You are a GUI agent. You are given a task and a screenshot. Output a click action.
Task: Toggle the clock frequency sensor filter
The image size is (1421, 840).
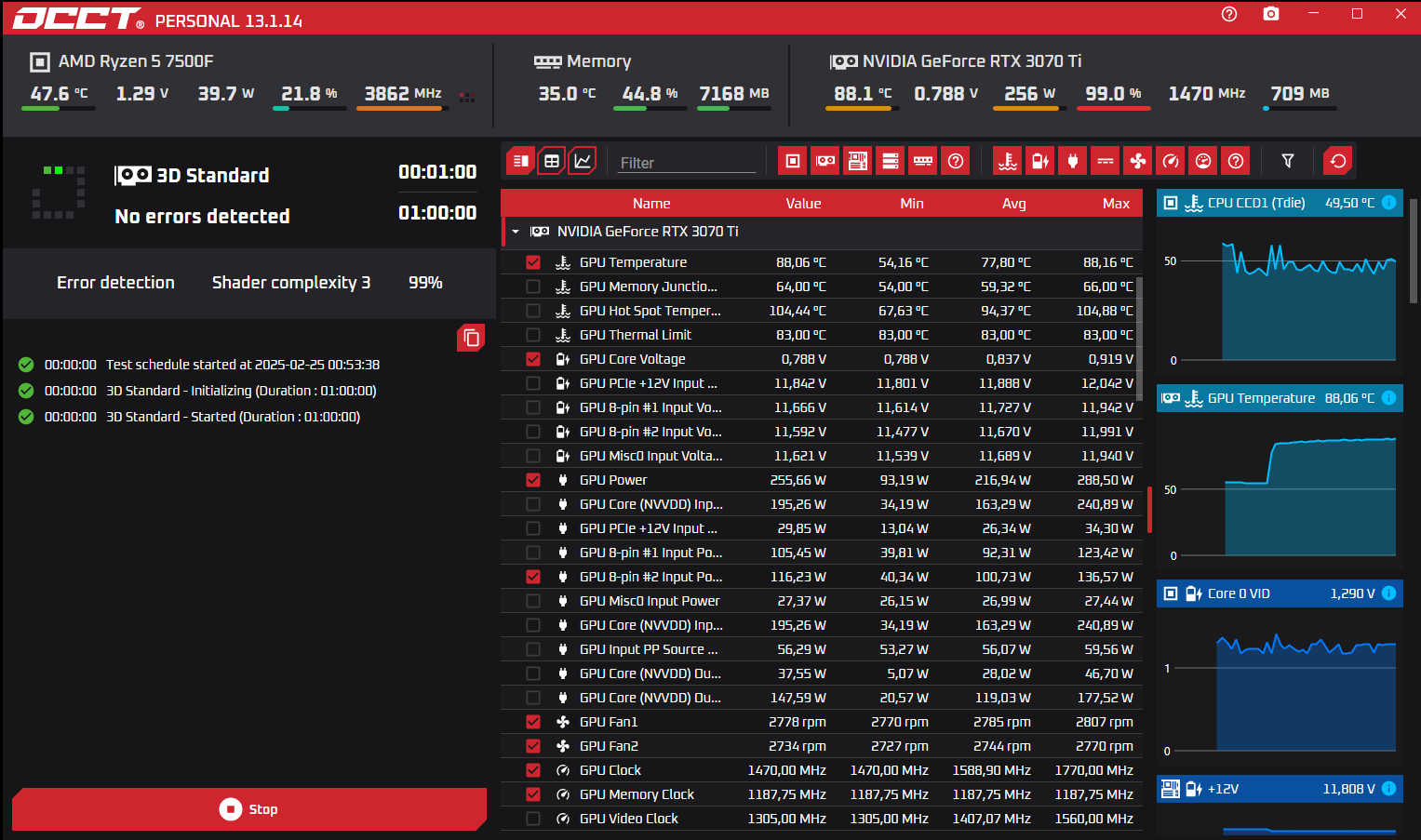click(x=1171, y=161)
